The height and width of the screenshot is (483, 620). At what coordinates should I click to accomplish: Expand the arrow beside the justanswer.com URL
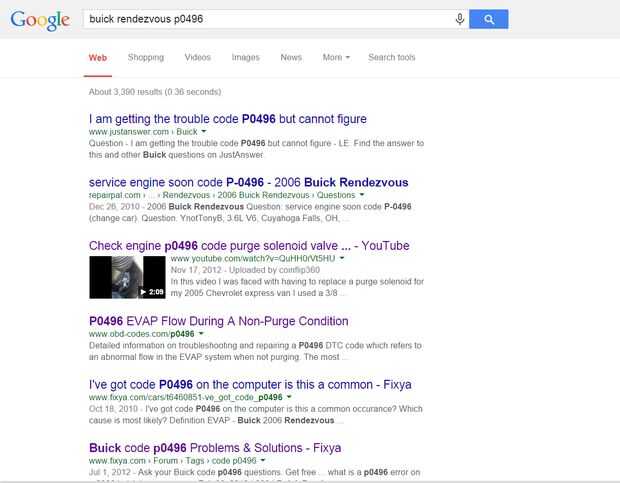203,132
